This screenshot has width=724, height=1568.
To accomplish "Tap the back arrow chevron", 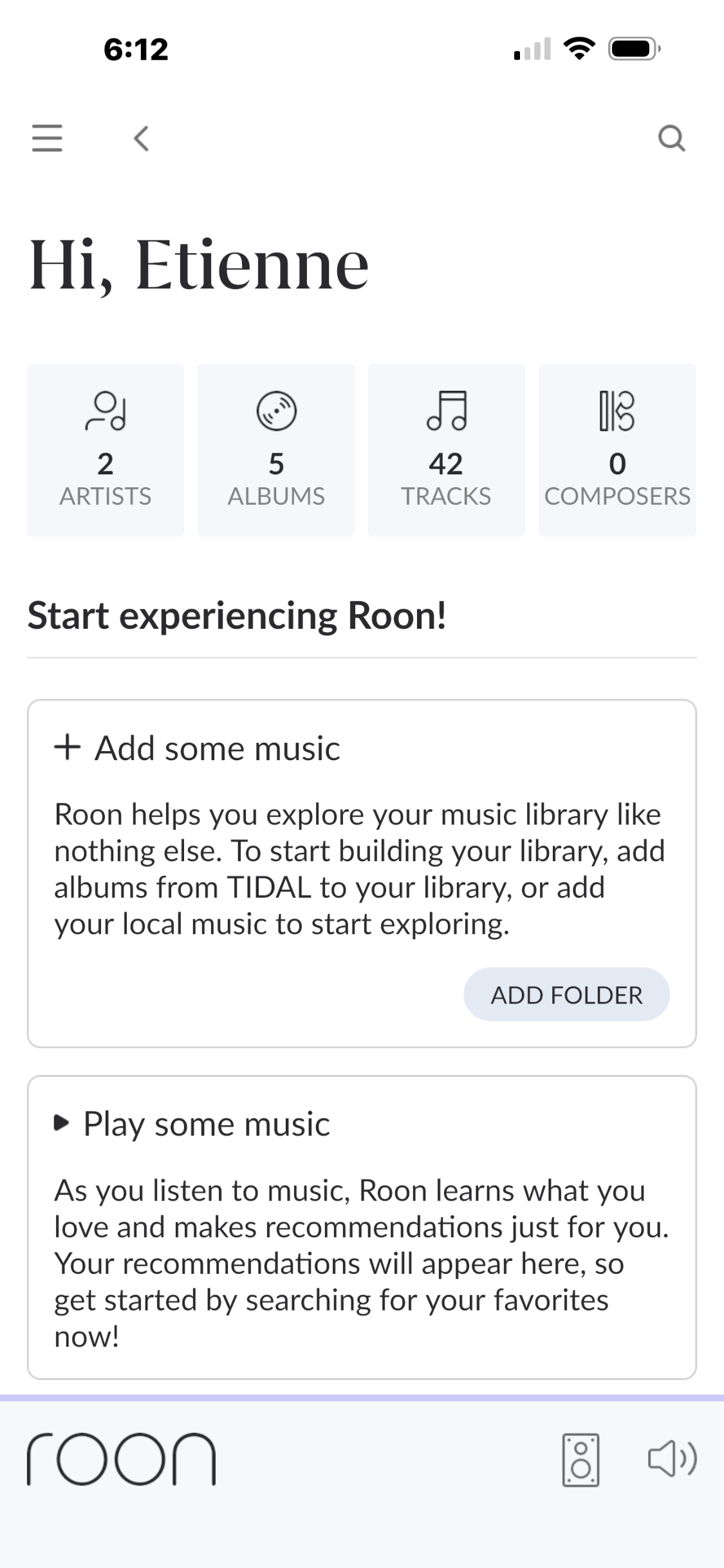I will [142, 138].
